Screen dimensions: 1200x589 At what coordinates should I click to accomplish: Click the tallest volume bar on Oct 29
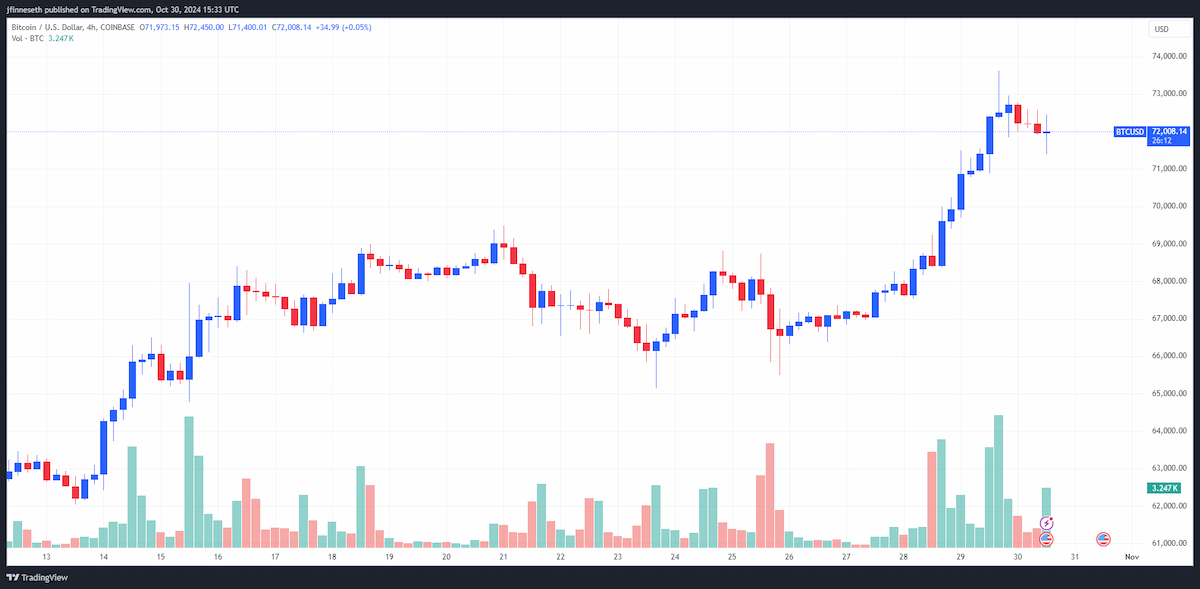(x=998, y=481)
